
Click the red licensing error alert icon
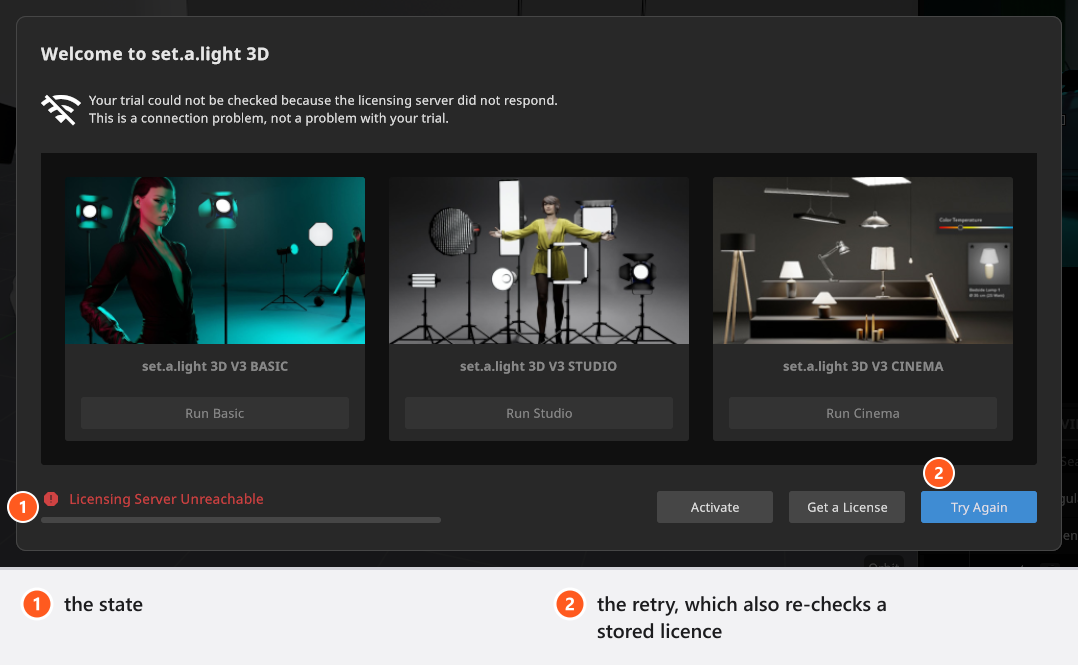[x=51, y=499]
